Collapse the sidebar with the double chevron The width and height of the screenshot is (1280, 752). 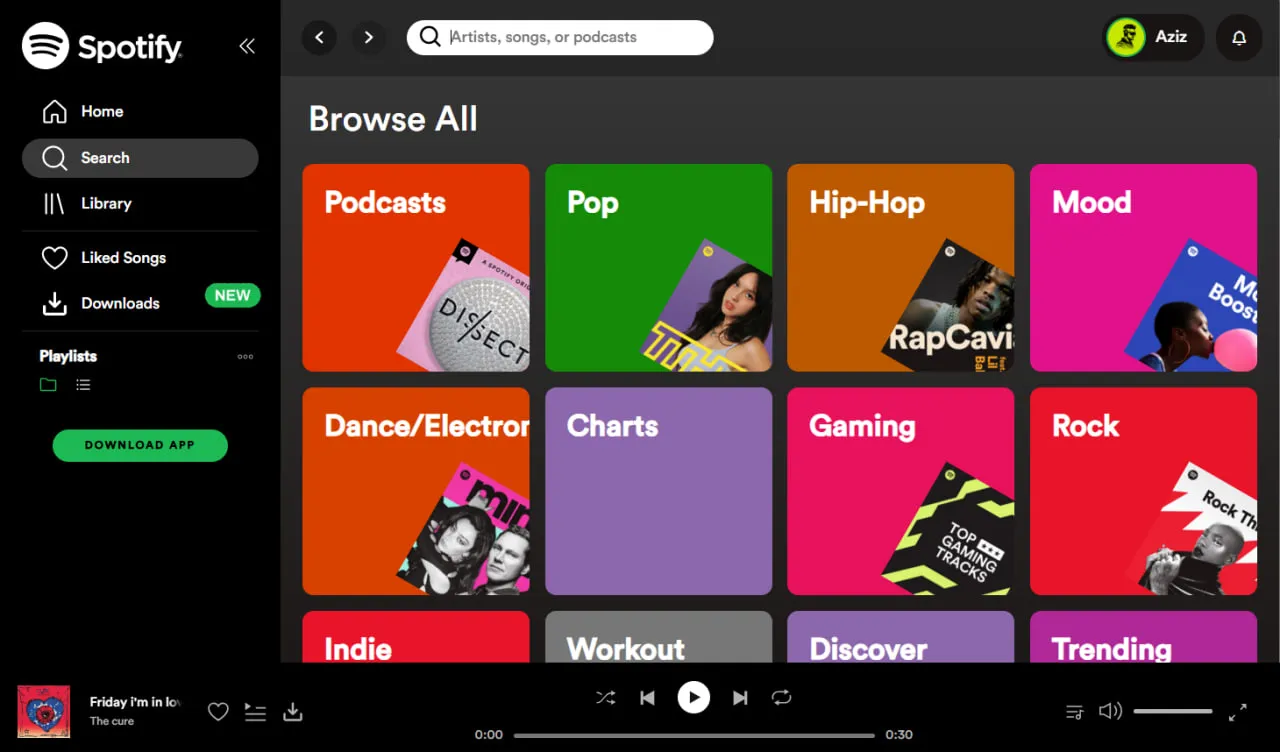click(247, 45)
